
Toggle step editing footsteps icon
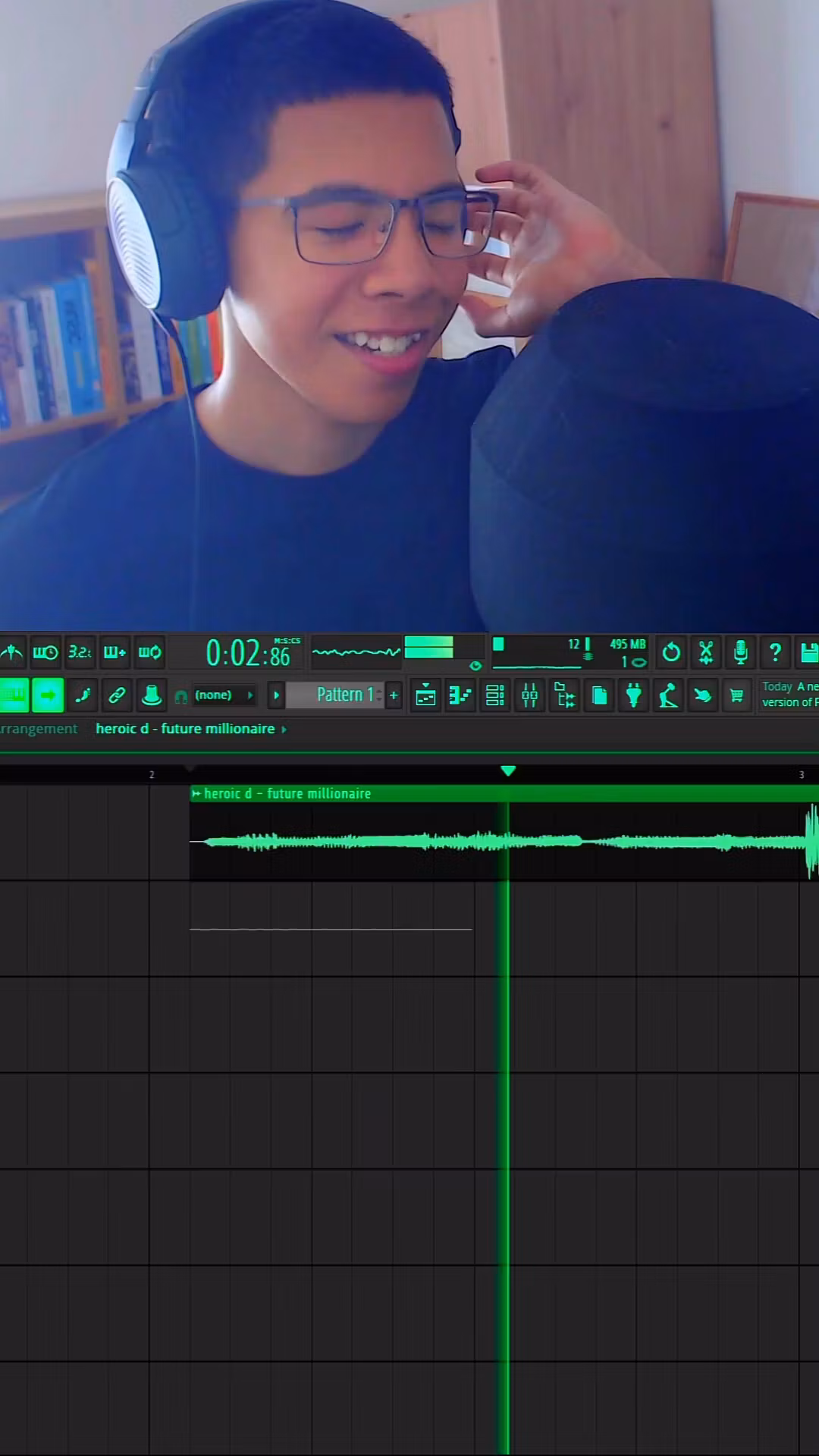click(83, 695)
